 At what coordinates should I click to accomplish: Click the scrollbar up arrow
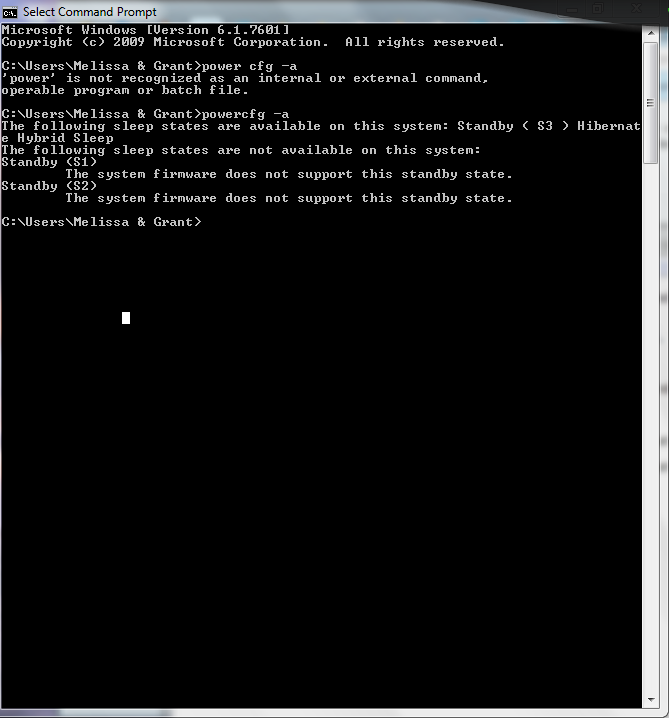coord(651,33)
